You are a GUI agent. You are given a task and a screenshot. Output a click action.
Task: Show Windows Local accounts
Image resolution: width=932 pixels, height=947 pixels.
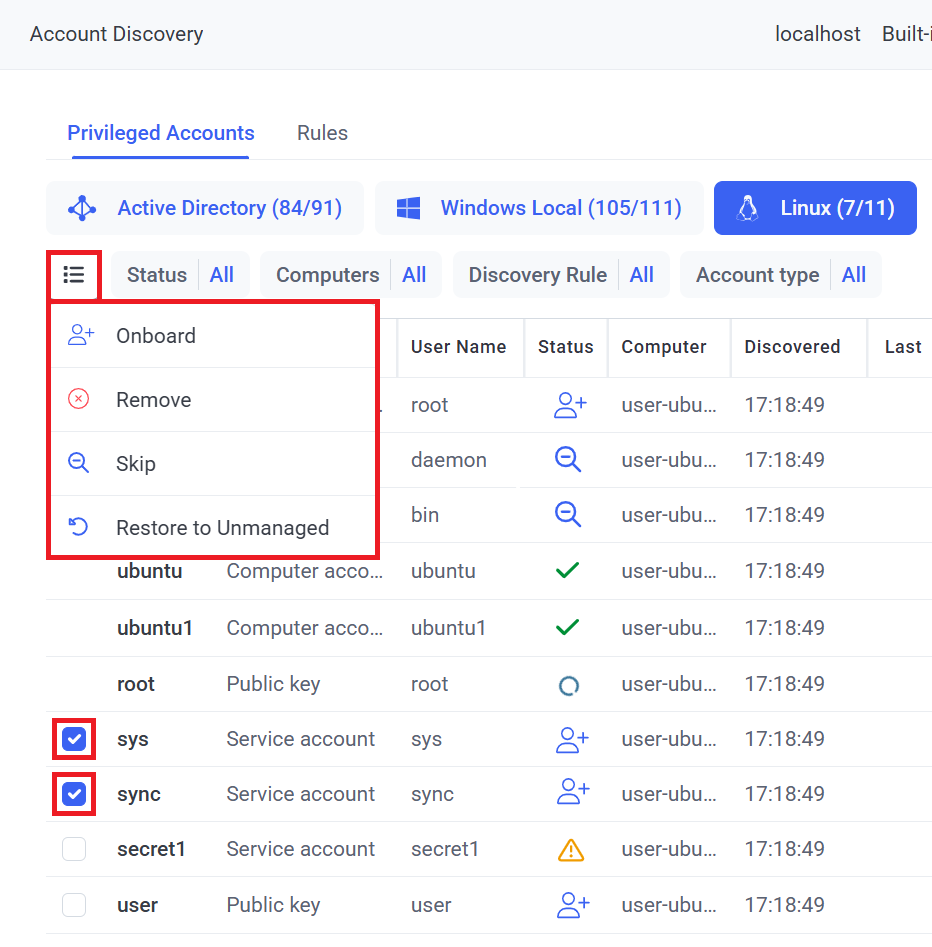(x=539, y=208)
